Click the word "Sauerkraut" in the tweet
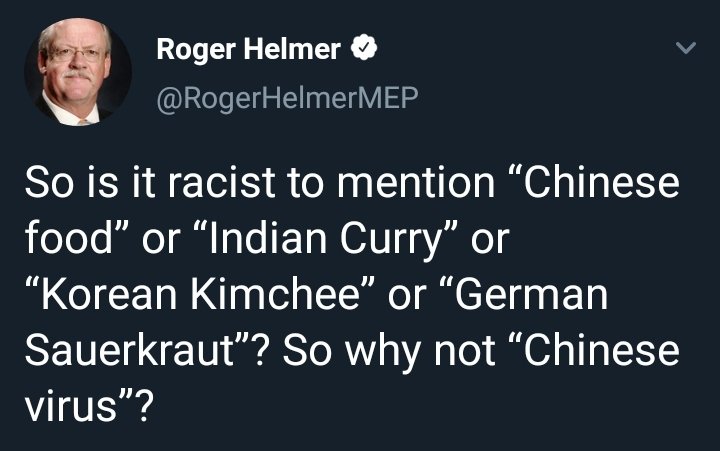 (129, 353)
